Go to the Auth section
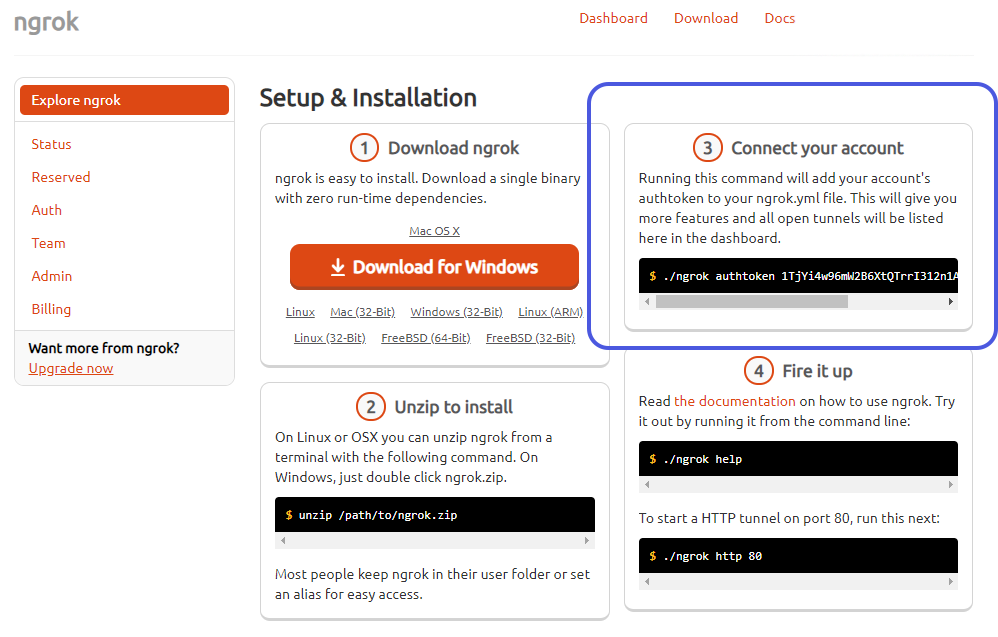This screenshot has width=998, height=637. click(46, 210)
